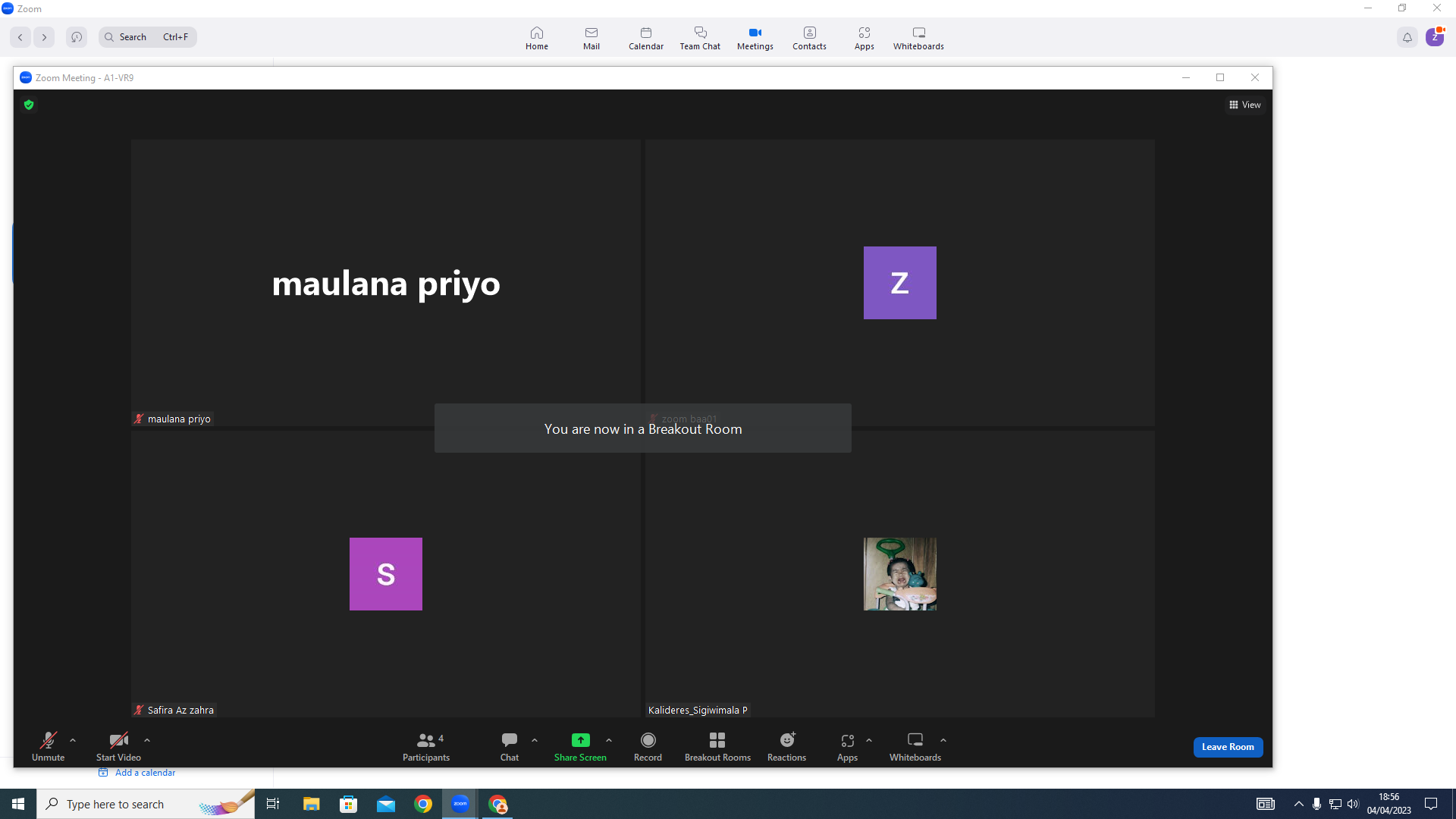
Task: Open Whiteboards in the meeting toolbar
Action: (915, 746)
